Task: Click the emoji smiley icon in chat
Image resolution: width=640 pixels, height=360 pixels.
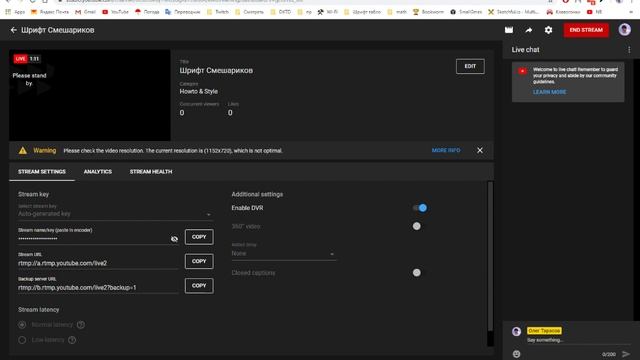Action: pyautogui.click(x=516, y=354)
